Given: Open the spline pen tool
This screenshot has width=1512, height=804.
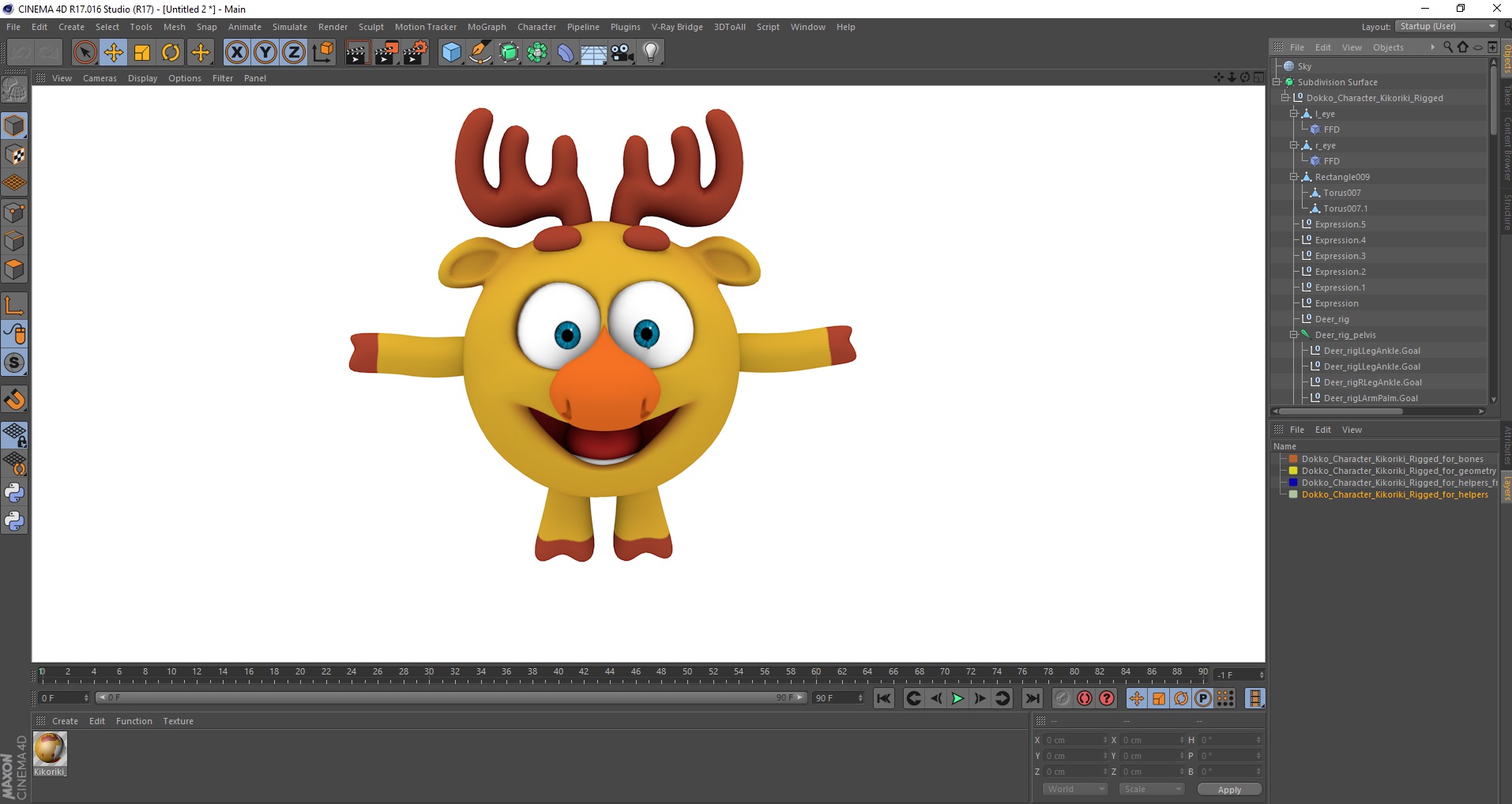Looking at the screenshot, I should pyautogui.click(x=480, y=53).
